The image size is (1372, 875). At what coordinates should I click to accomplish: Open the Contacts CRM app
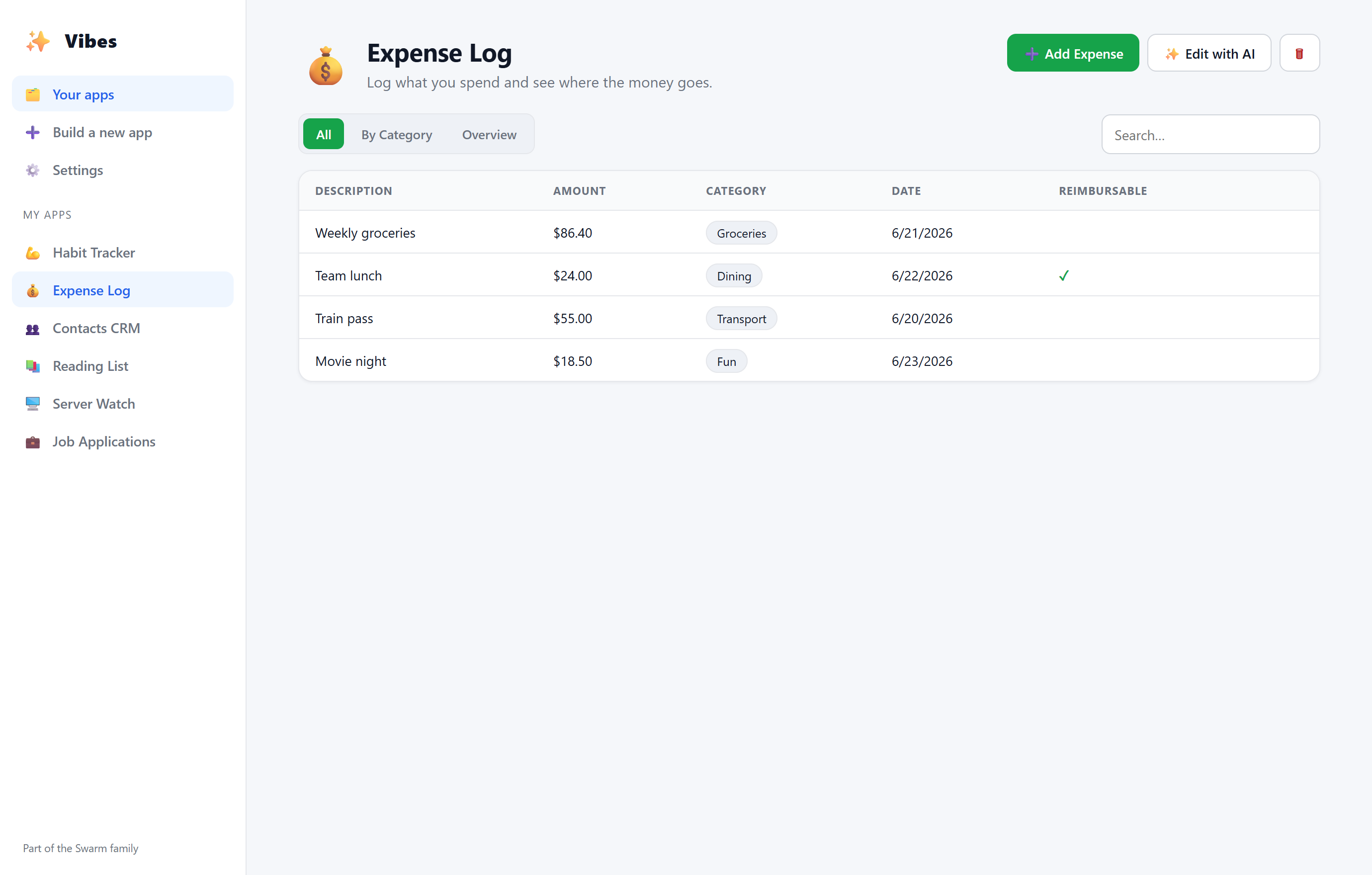[122, 329]
